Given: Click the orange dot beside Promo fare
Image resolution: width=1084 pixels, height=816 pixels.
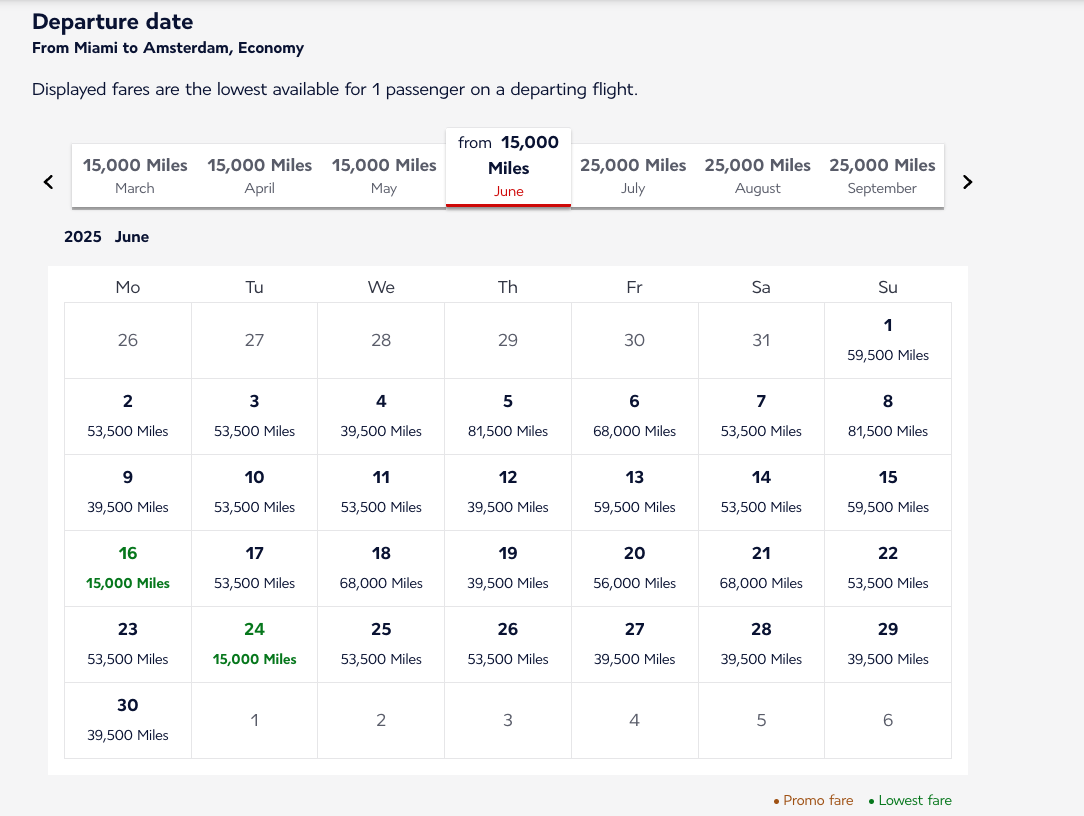Looking at the screenshot, I should (x=776, y=800).
